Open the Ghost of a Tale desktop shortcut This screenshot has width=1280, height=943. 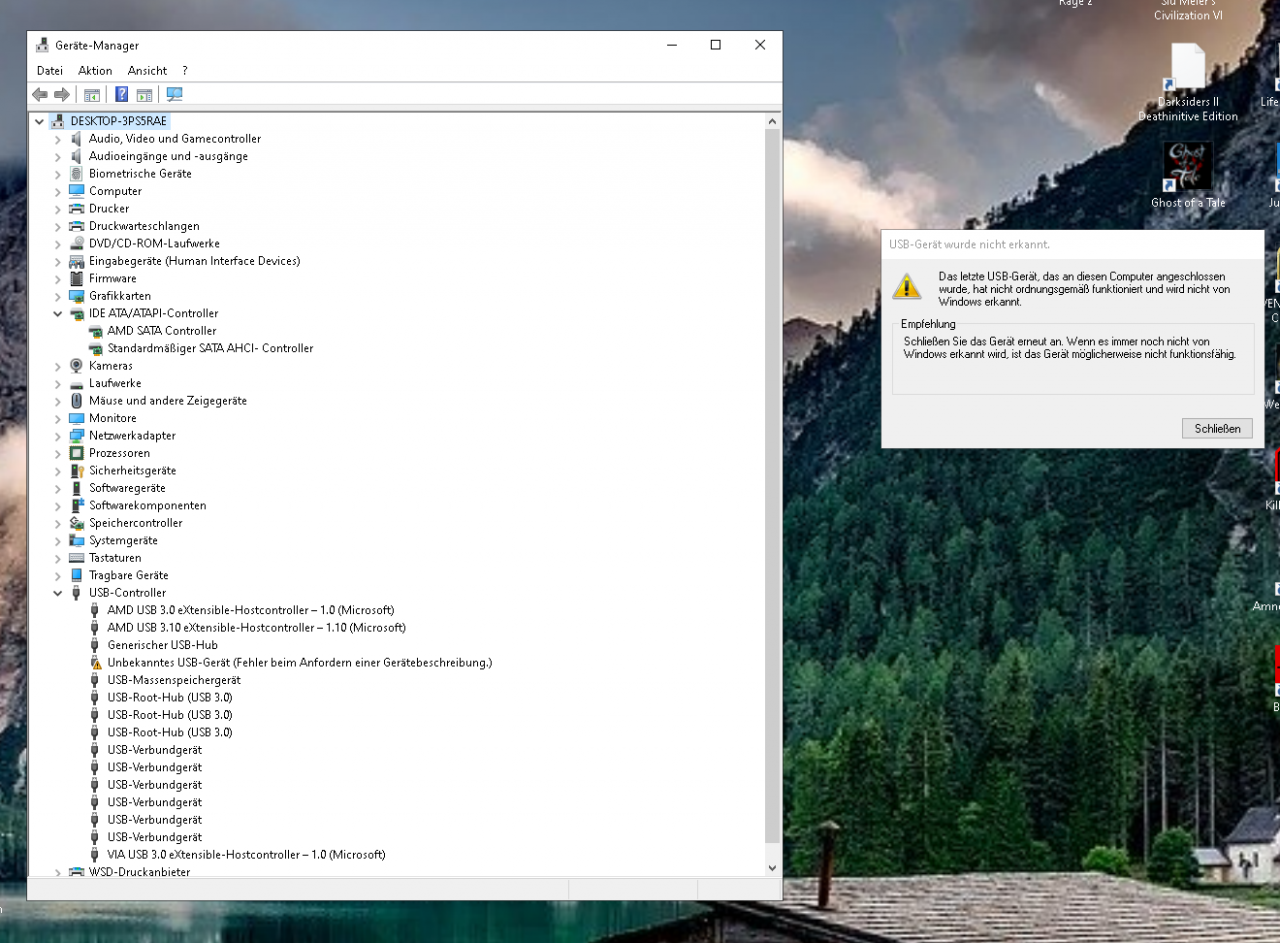pos(1188,175)
